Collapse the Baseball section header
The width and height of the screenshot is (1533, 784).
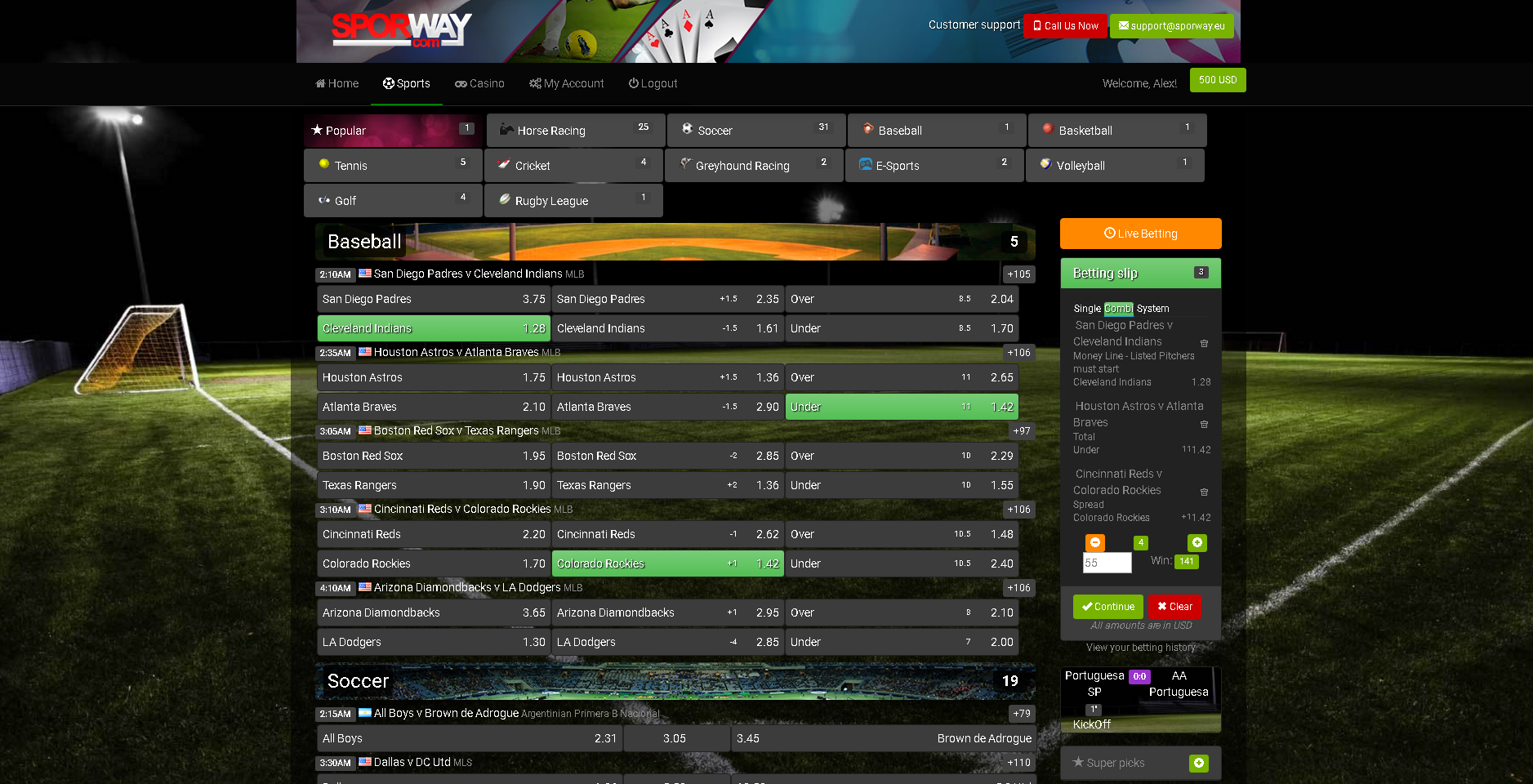point(675,242)
